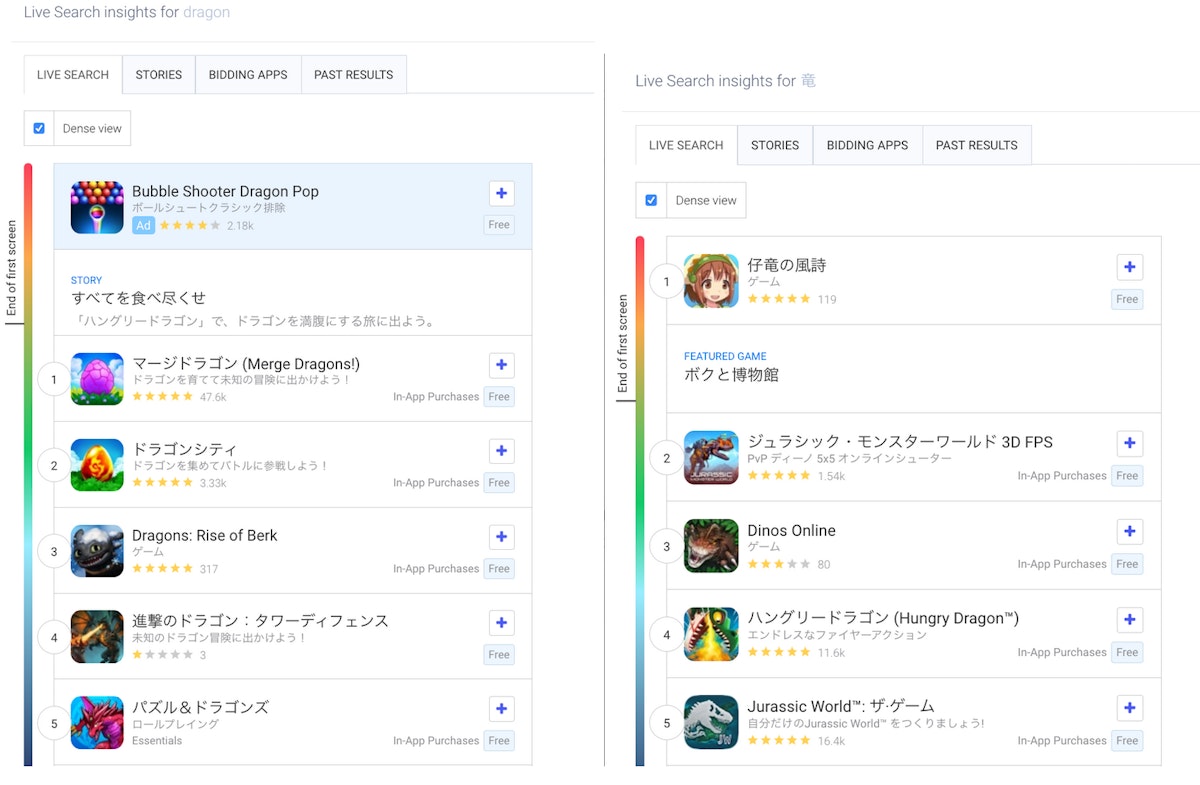Viewport: 1200px width, 785px height.
Task: Open the Jurassic World ザ・ゲーム app icon
Action: pos(711,722)
